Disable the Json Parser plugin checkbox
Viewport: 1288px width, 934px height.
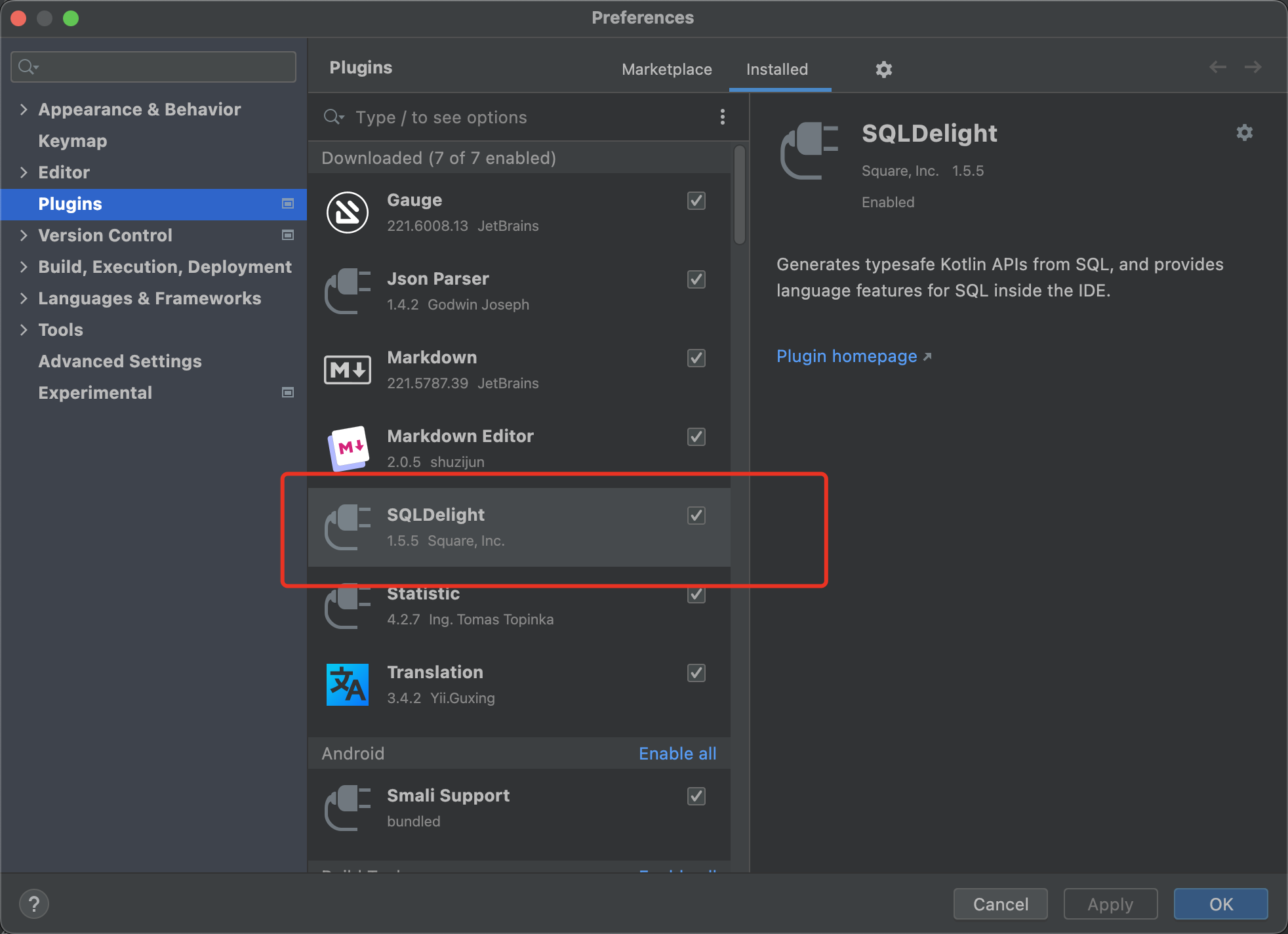pyautogui.click(x=696, y=279)
